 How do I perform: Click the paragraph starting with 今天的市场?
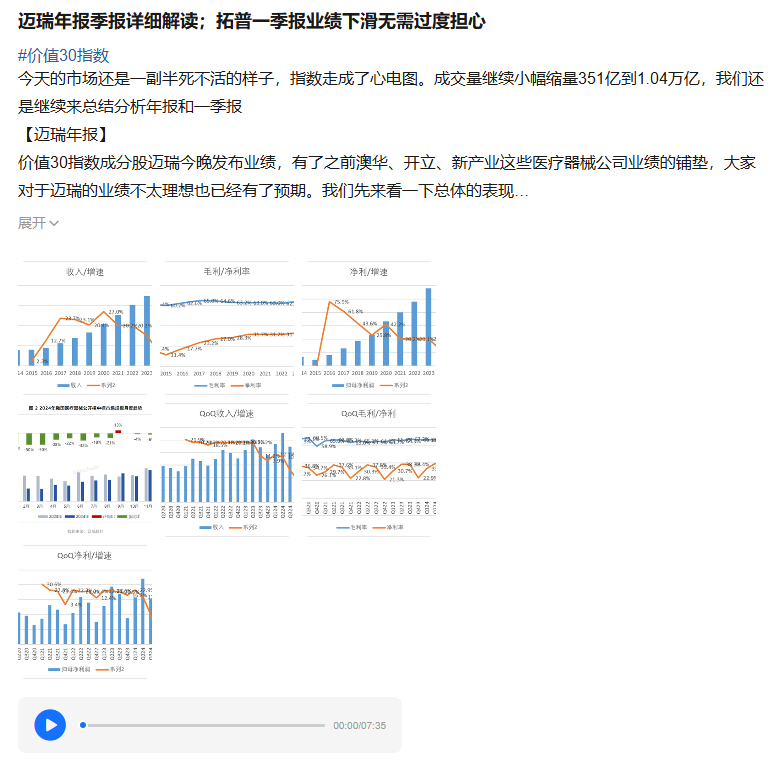390,92
